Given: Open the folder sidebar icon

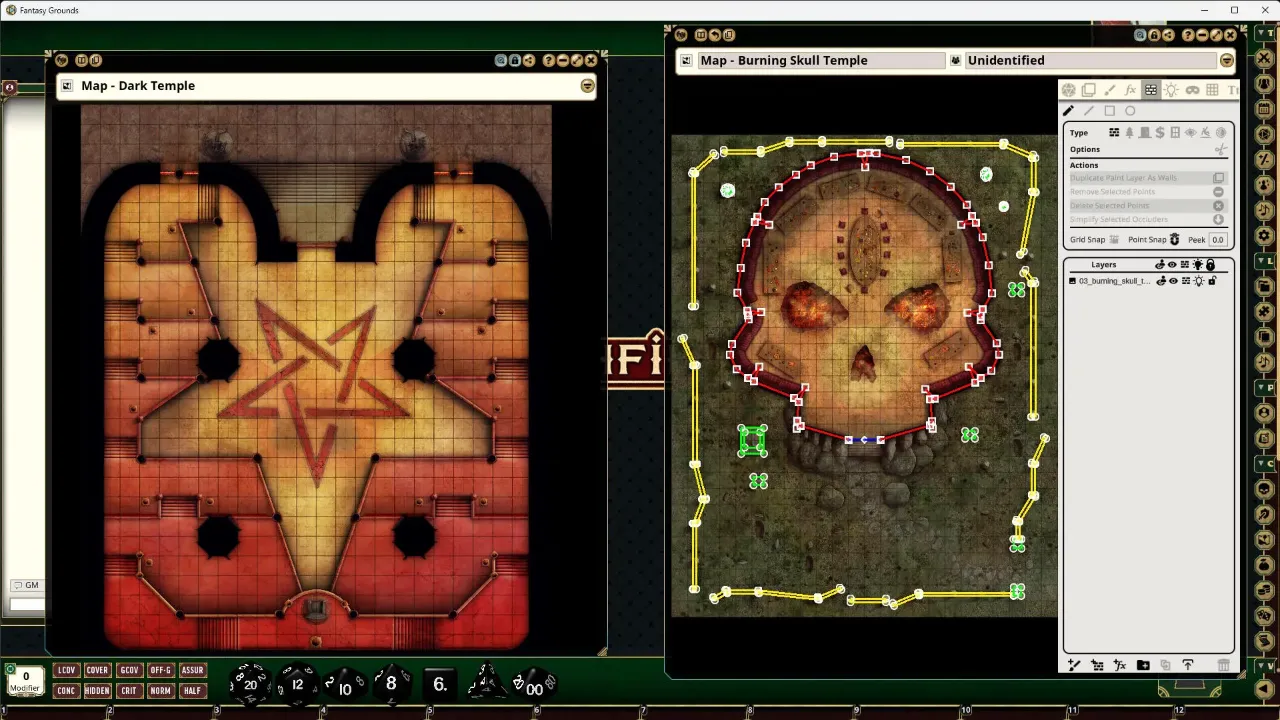Looking at the screenshot, I should tap(1264, 286).
